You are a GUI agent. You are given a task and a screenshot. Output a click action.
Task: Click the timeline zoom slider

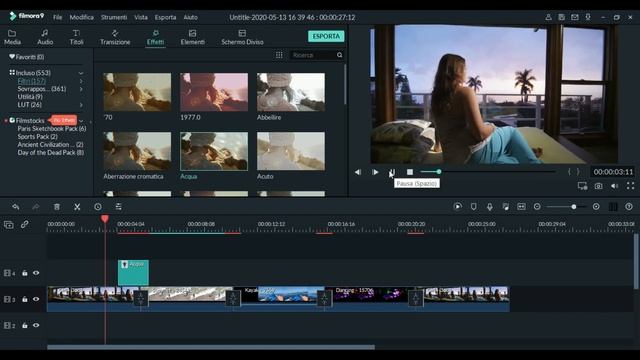point(567,207)
